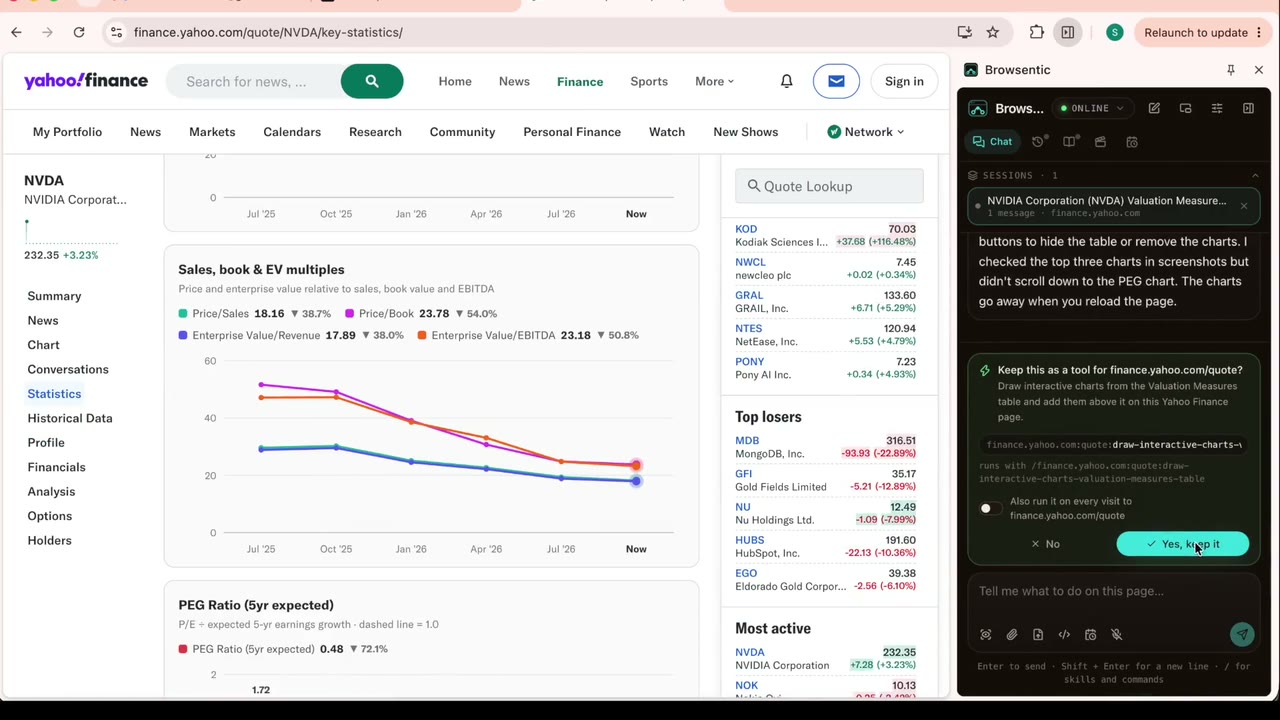Click 'Yes, keep it' button

click(1182, 544)
